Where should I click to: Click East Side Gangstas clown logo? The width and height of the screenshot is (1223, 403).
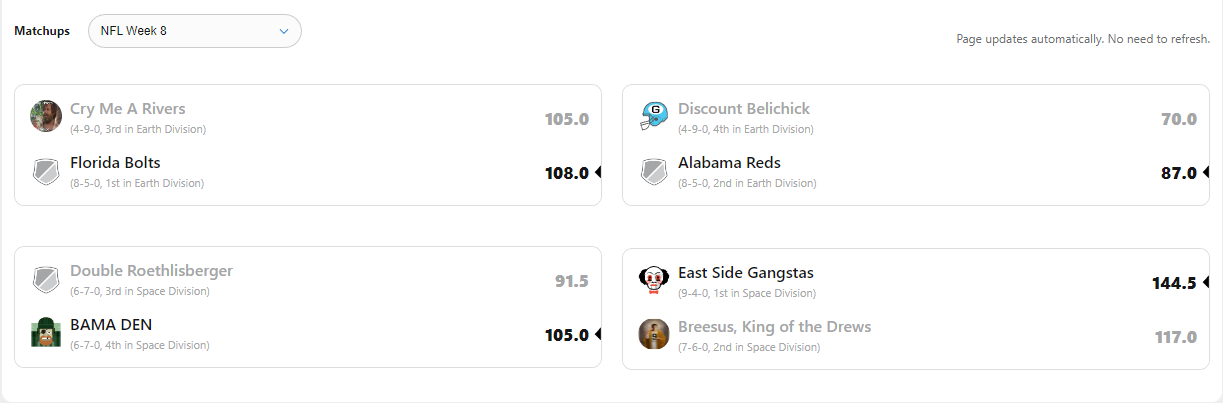[x=654, y=280]
